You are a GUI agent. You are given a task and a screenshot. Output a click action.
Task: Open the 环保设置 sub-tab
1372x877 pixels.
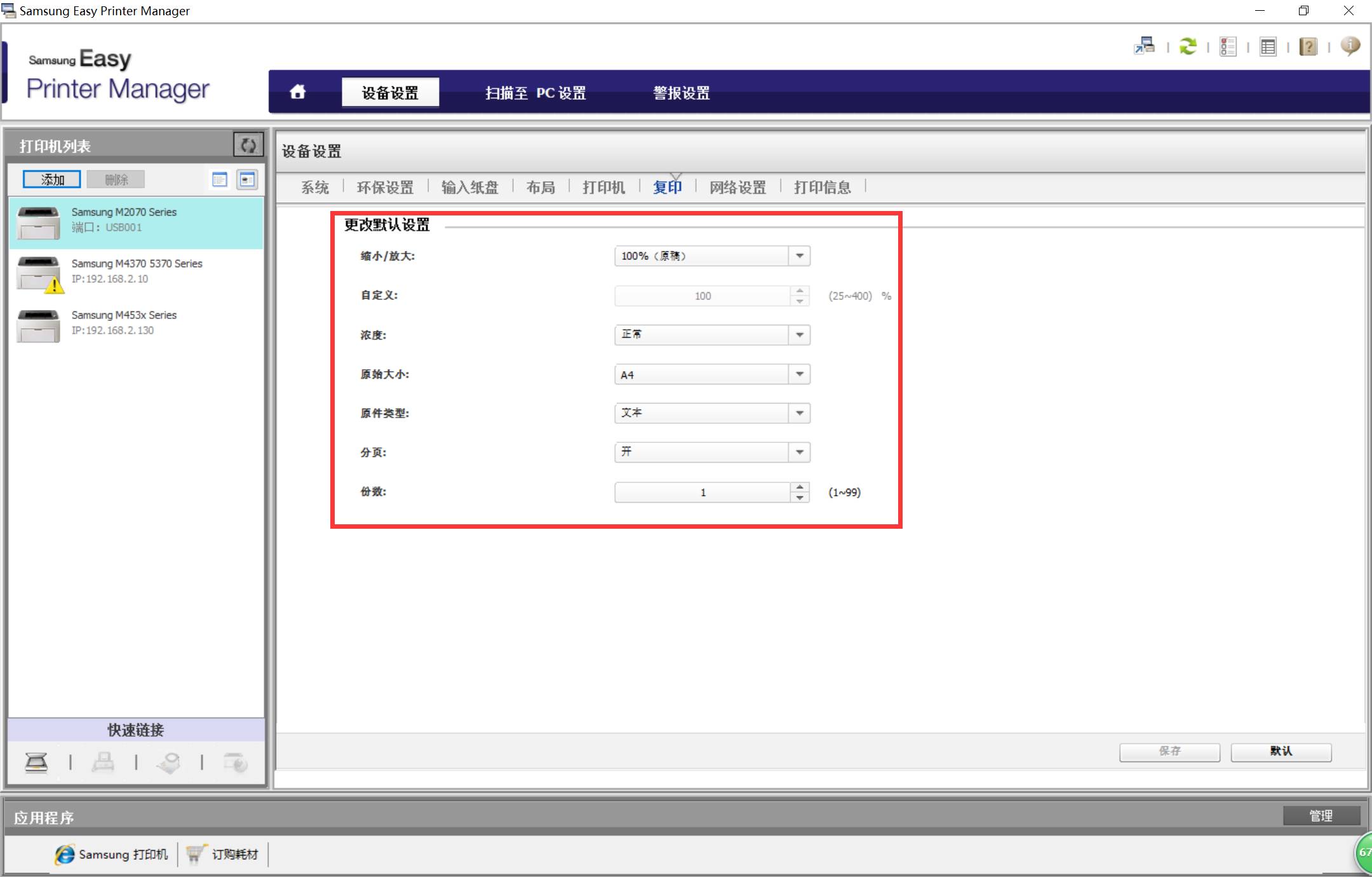(x=385, y=187)
